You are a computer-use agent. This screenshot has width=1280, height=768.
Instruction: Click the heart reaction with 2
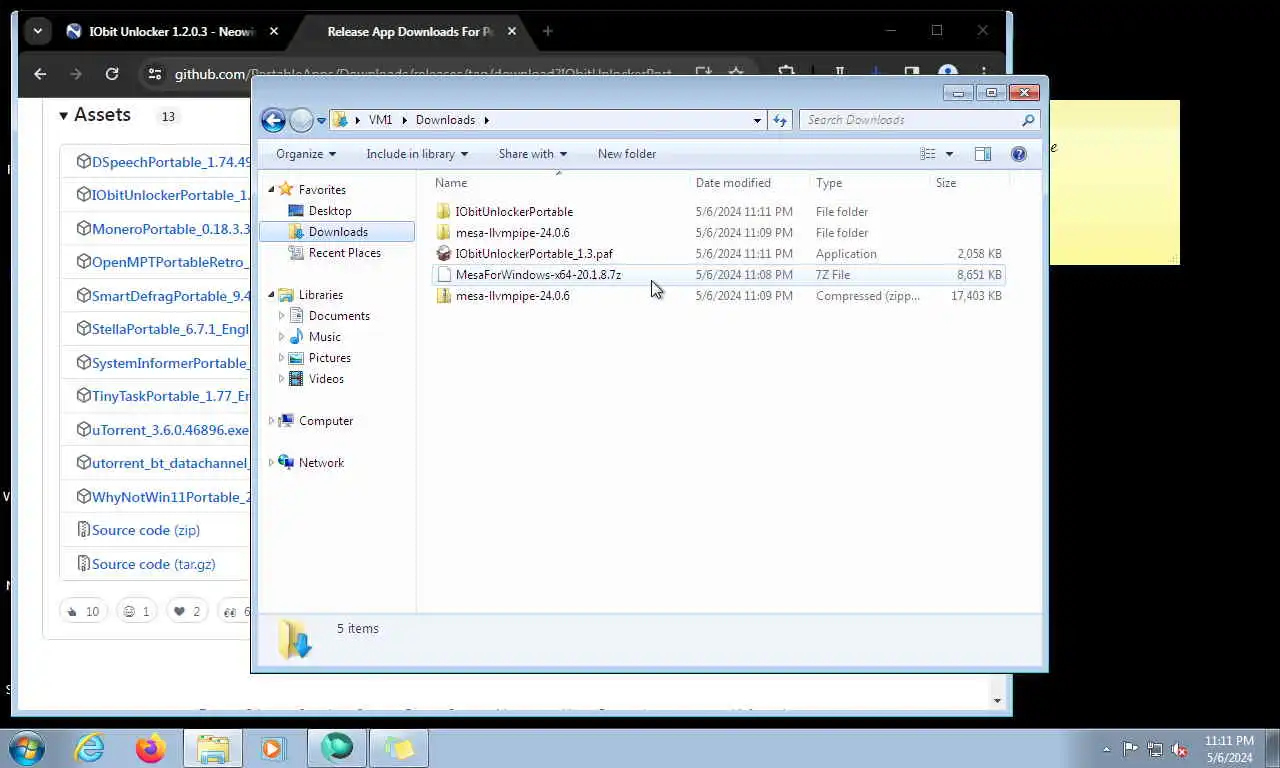coord(186,611)
